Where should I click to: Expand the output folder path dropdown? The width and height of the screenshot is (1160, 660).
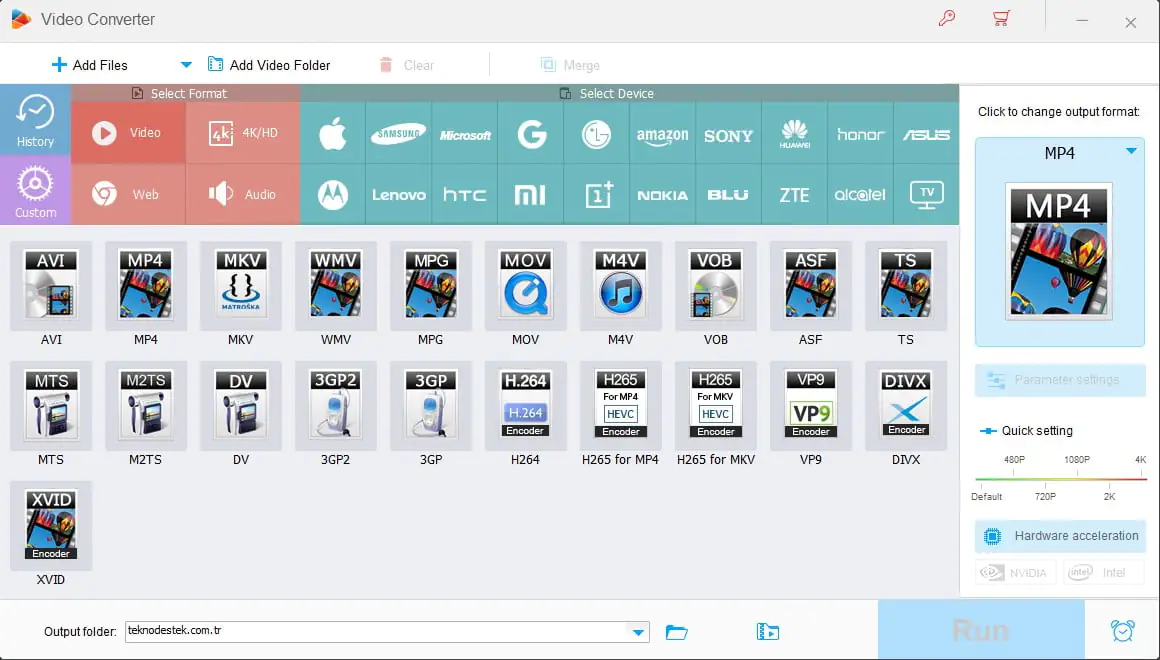click(637, 632)
